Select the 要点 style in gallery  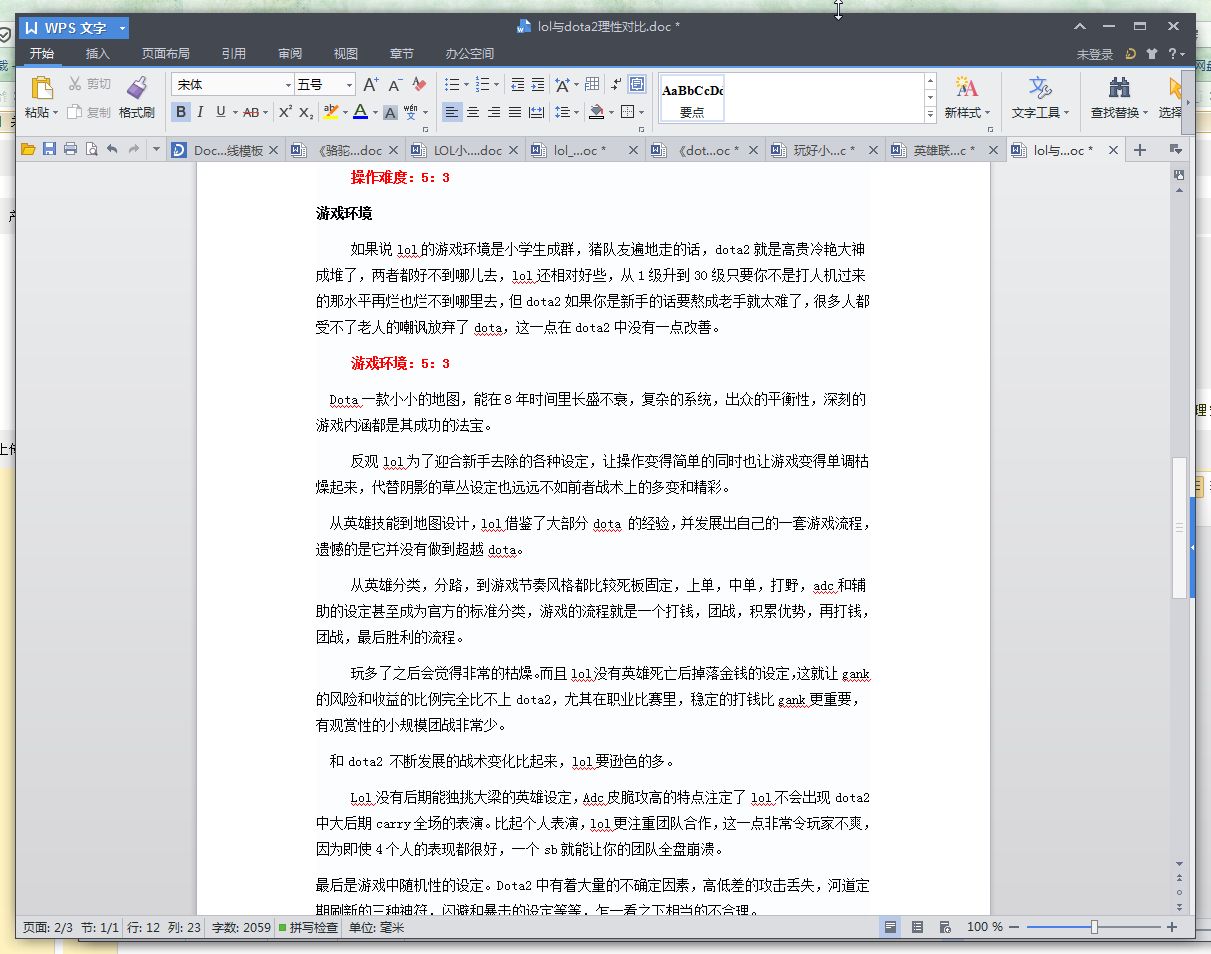coord(692,98)
